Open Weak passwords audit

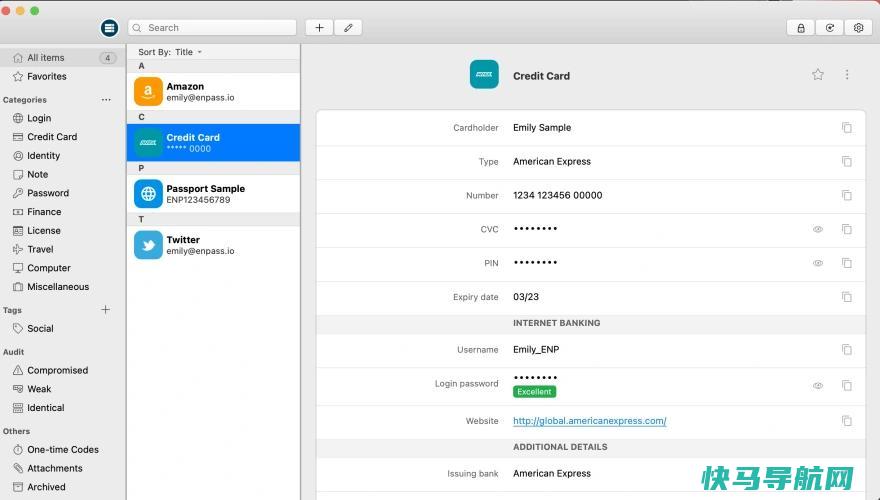click(x=62, y=389)
